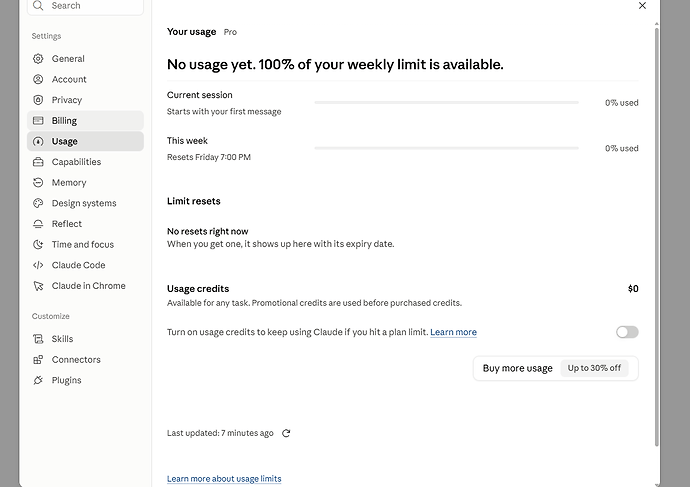Click the Limit resets heading
This screenshot has height=487, width=690.
tap(194, 201)
